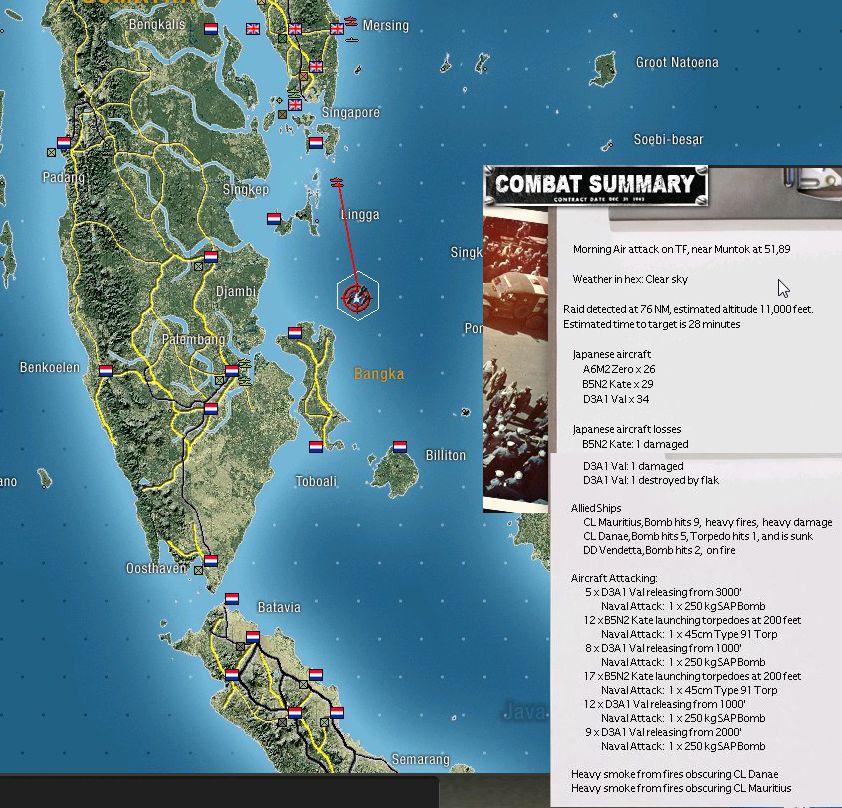This screenshot has width=842, height=808.
Task: Click the orange Bangka island label
Action: [x=379, y=374]
